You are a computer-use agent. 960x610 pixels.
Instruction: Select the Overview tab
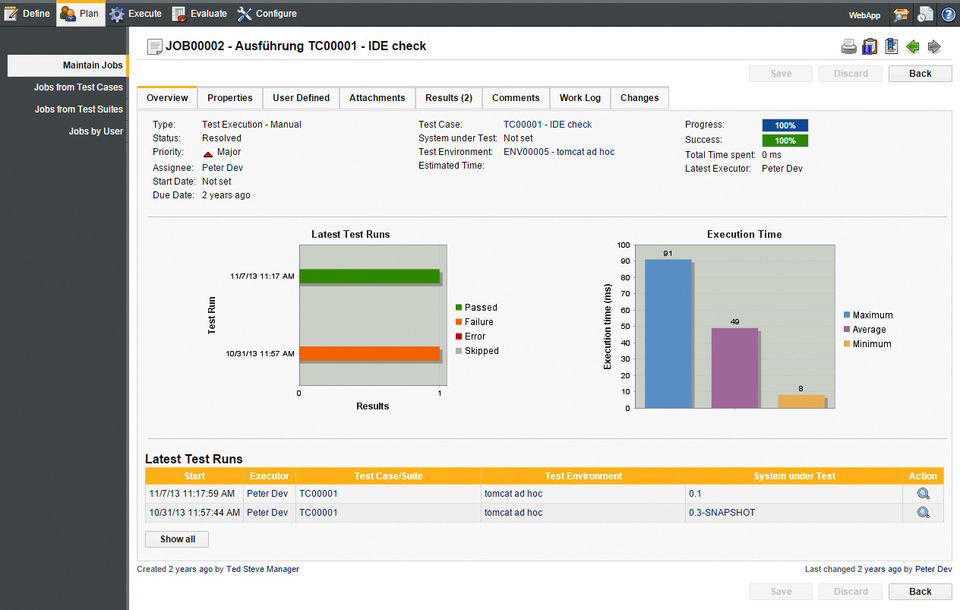click(167, 98)
